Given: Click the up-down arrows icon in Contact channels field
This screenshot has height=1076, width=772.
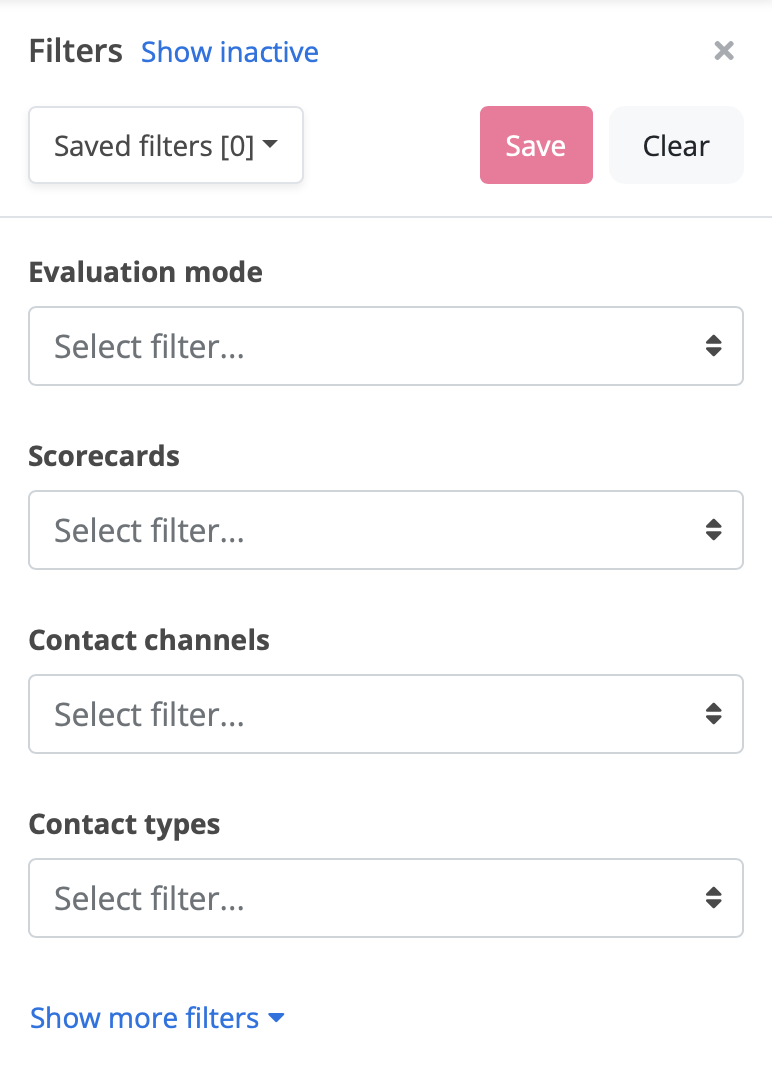Looking at the screenshot, I should [x=713, y=714].
